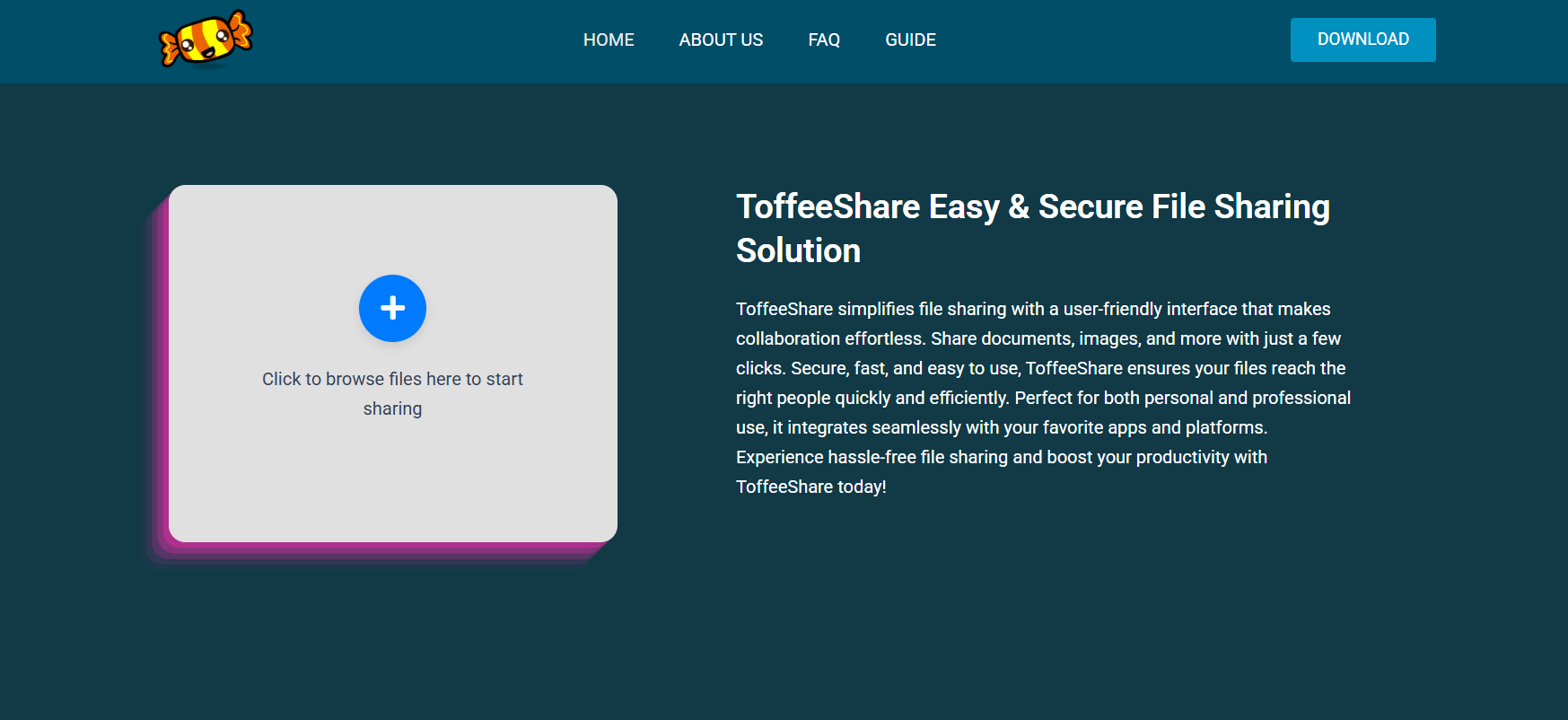The image size is (1568, 720).
Task: Click the line starting 'use, it integrates seamlessly'
Action: (1001, 427)
